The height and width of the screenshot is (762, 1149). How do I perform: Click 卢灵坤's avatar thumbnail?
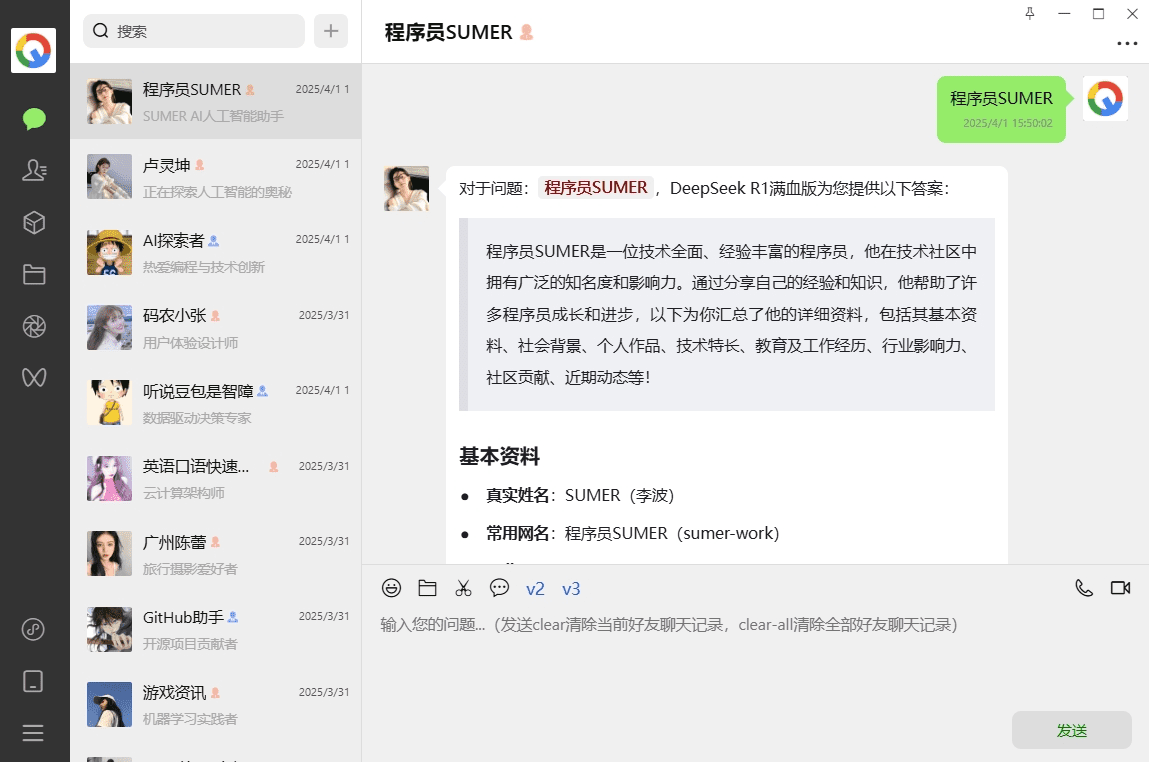(x=109, y=177)
